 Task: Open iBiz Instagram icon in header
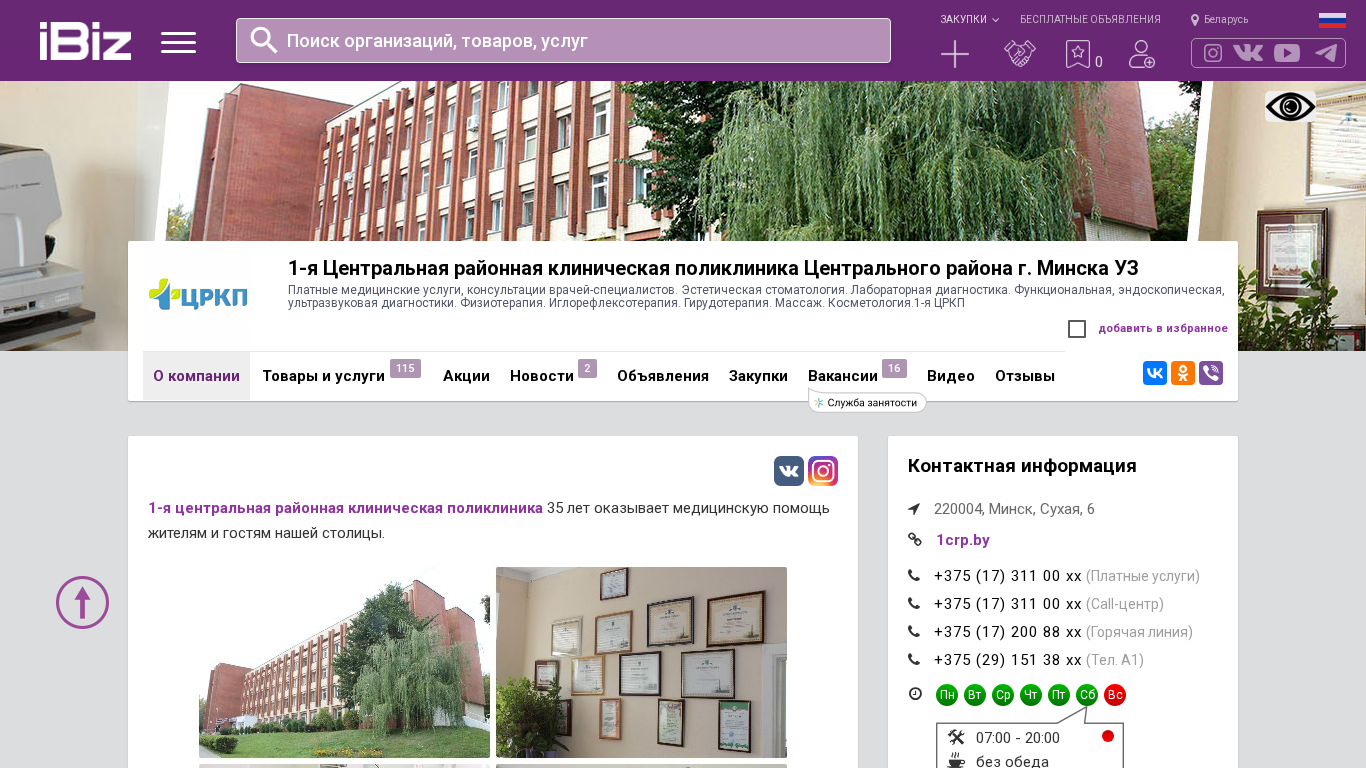pos(1213,53)
